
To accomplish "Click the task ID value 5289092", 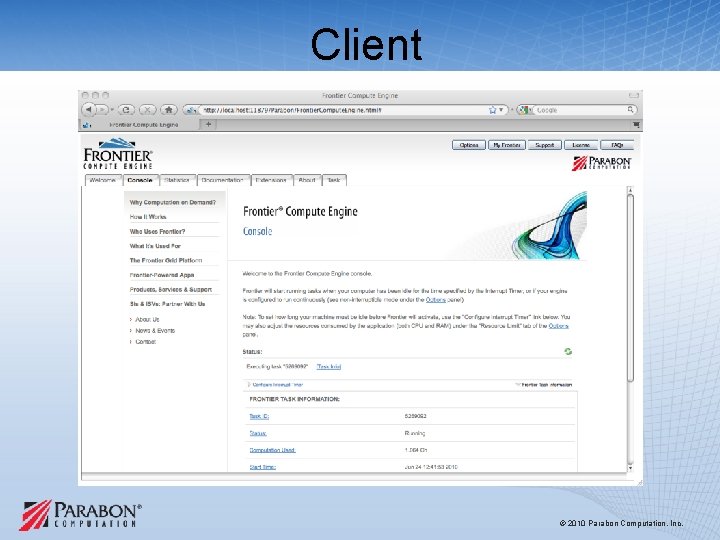I will coord(416,416).
